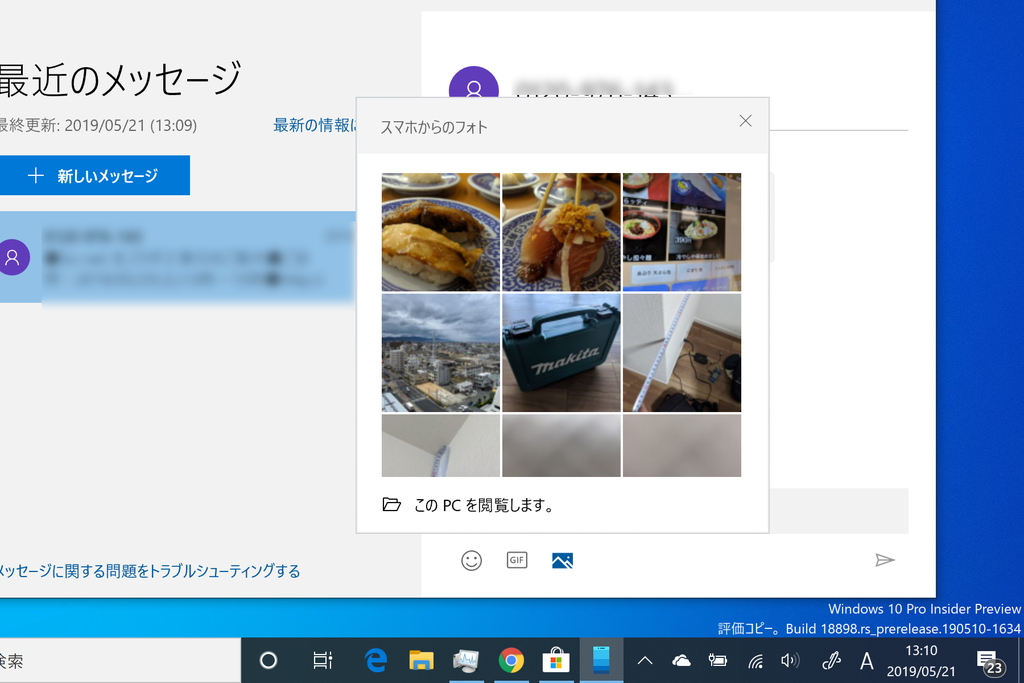Open the volume icon in the system tray

(x=792, y=660)
